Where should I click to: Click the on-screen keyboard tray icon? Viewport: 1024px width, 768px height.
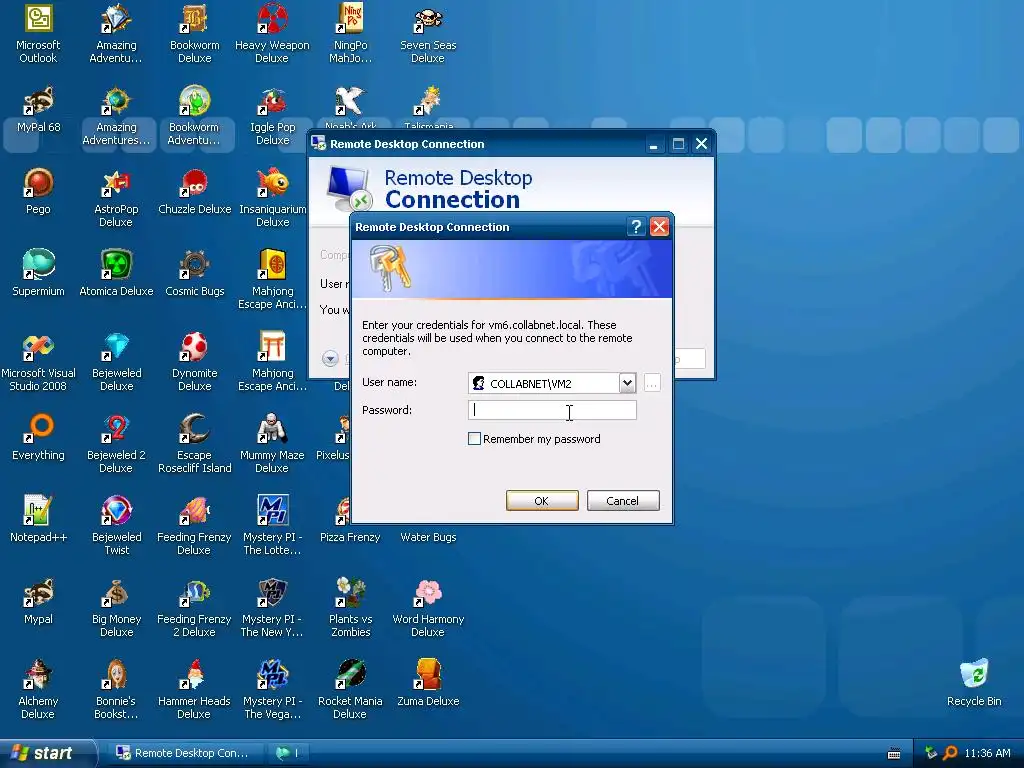[894, 753]
